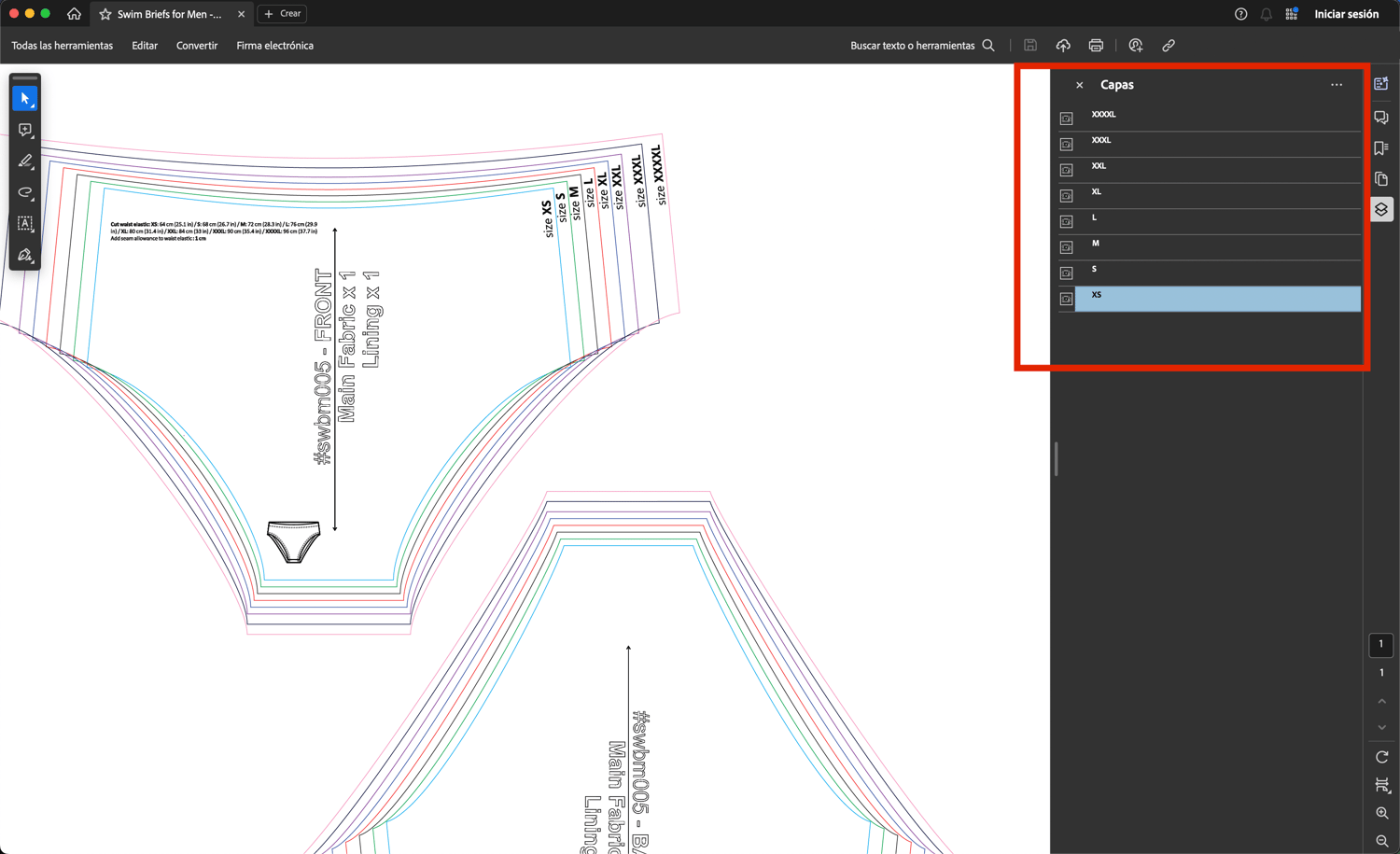Open the comments panel
Screen dimensions: 1400x854
pyautogui.click(x=1381, y=118)
